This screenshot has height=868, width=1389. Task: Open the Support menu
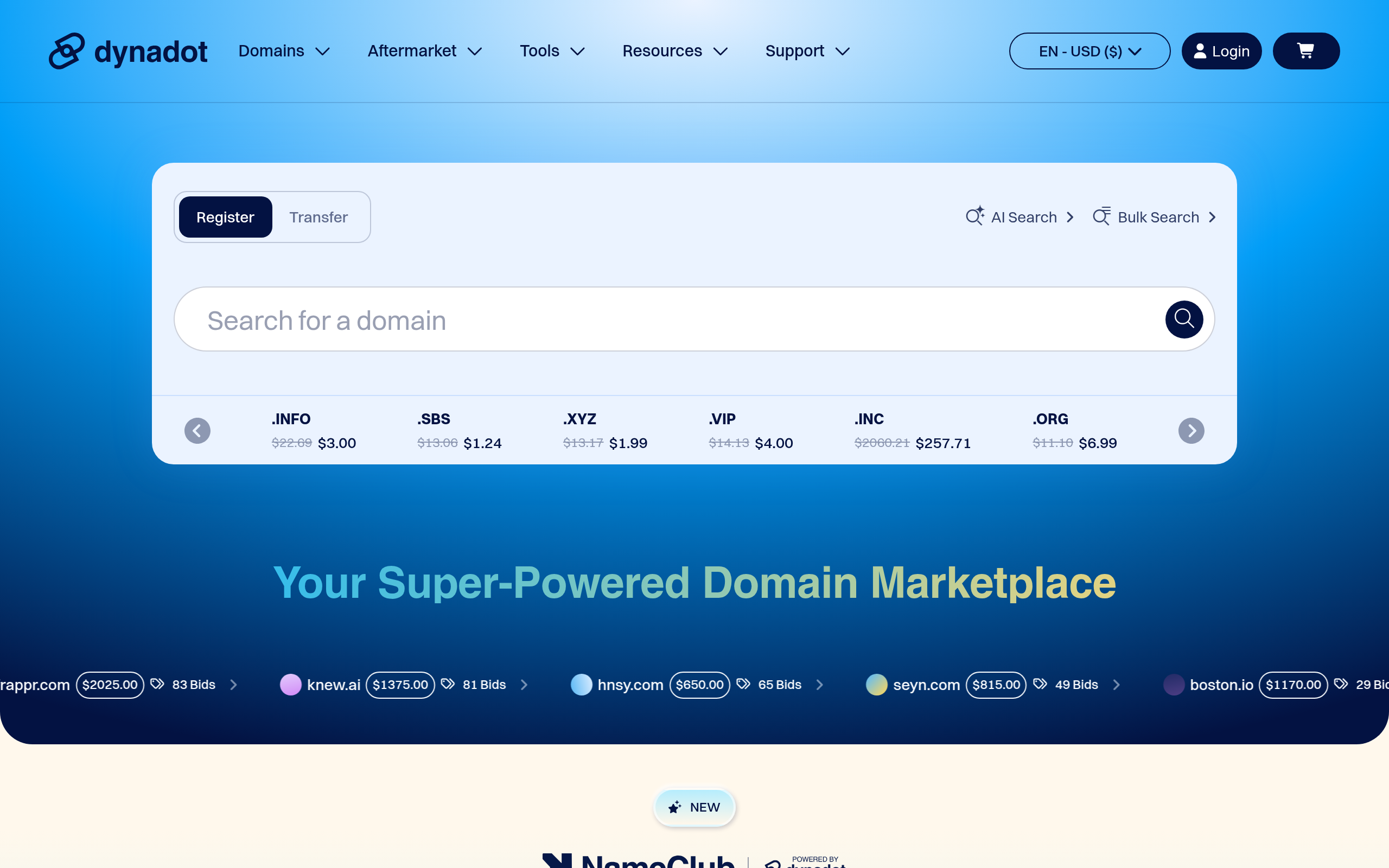(807, 51)
